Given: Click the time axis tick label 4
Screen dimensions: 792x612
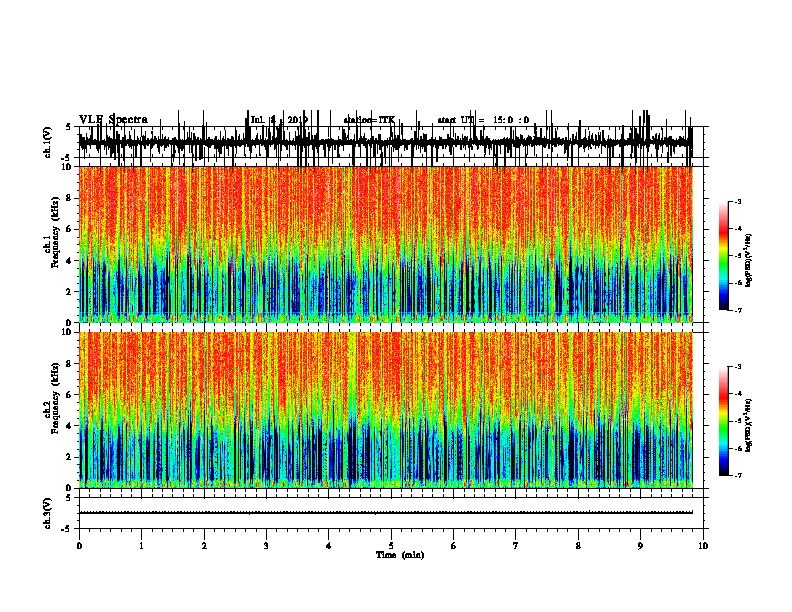Looking at the screenshot, I should [329, 546].
